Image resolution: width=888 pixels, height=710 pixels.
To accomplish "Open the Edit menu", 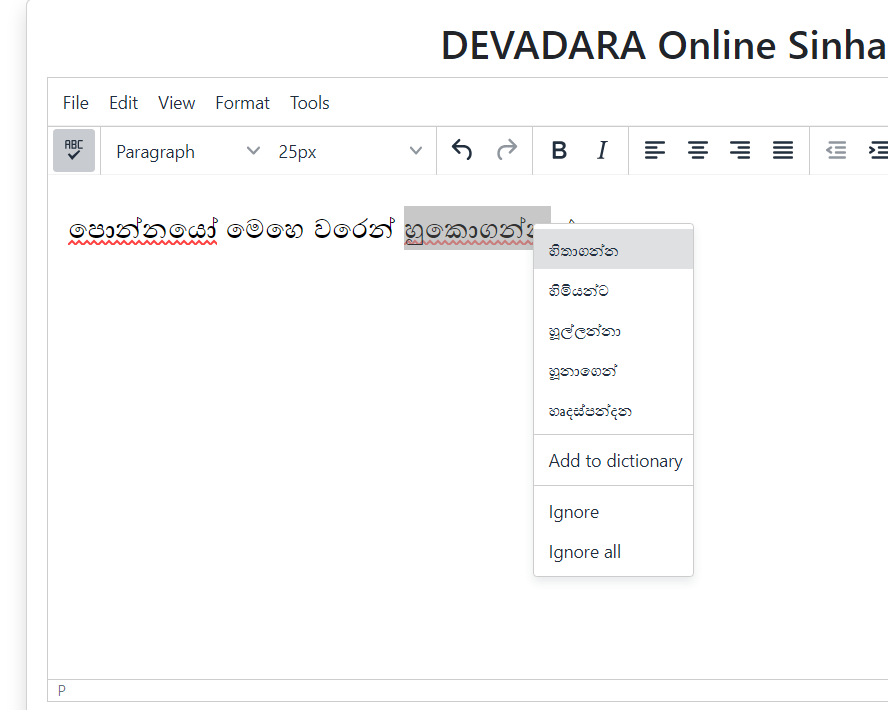I will pos(123,103).
